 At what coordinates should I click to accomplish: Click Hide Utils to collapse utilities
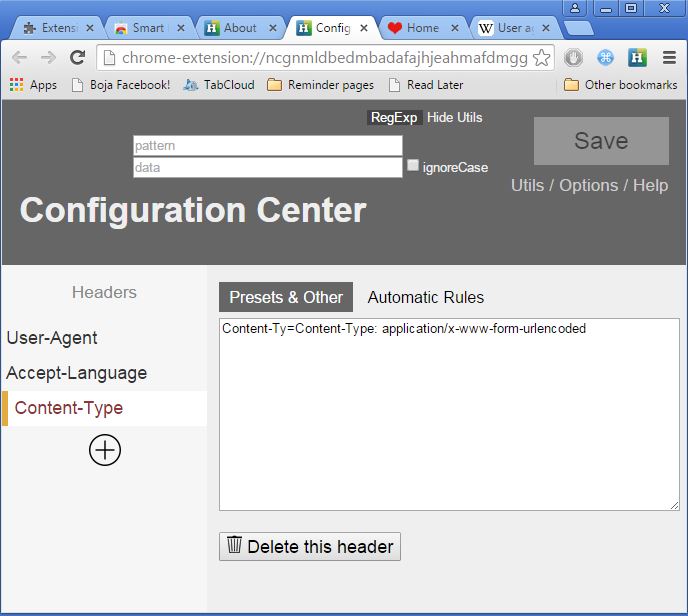(455, 117)
